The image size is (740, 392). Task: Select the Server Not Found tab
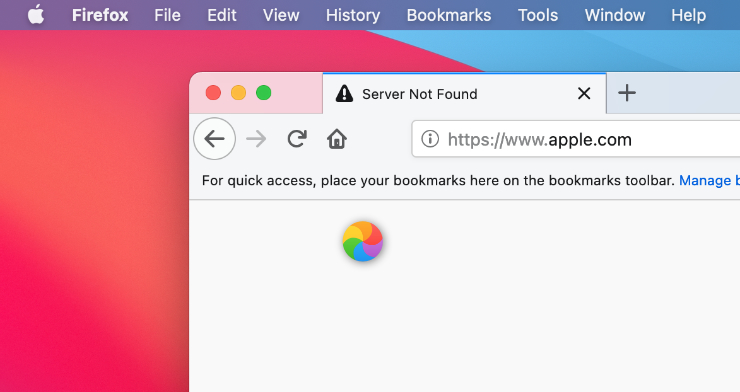(x=464, y=93)
